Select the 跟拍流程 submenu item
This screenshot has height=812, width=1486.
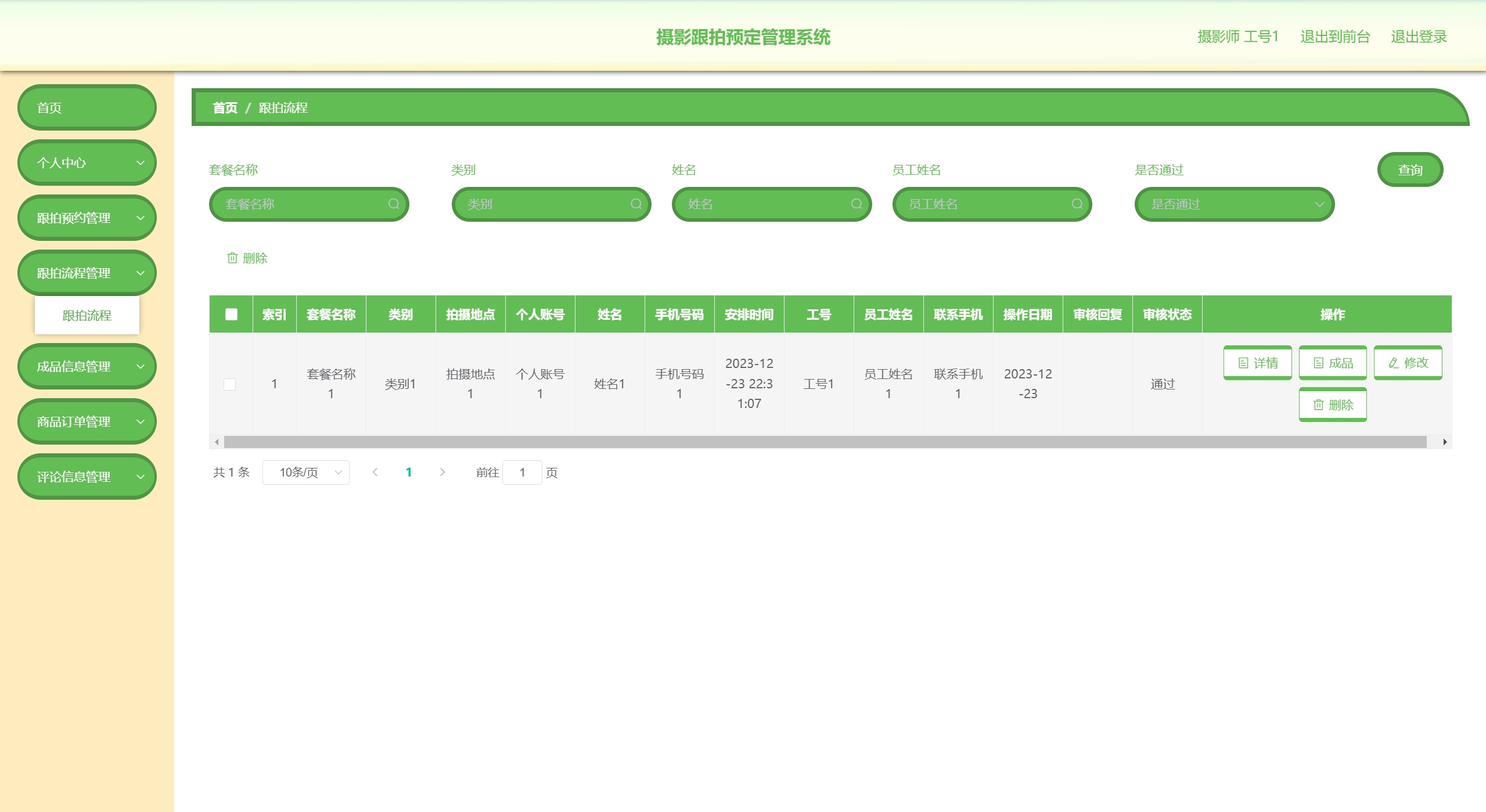coord(87,315)
